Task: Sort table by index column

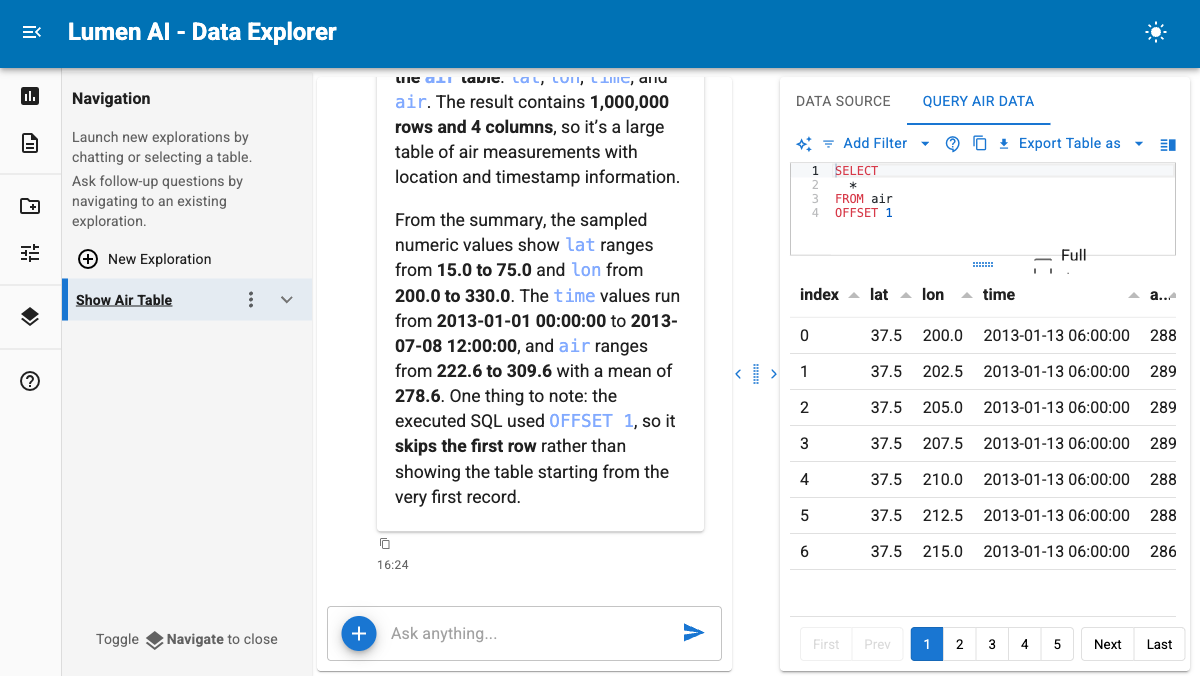Action: [x=830, y=295]
